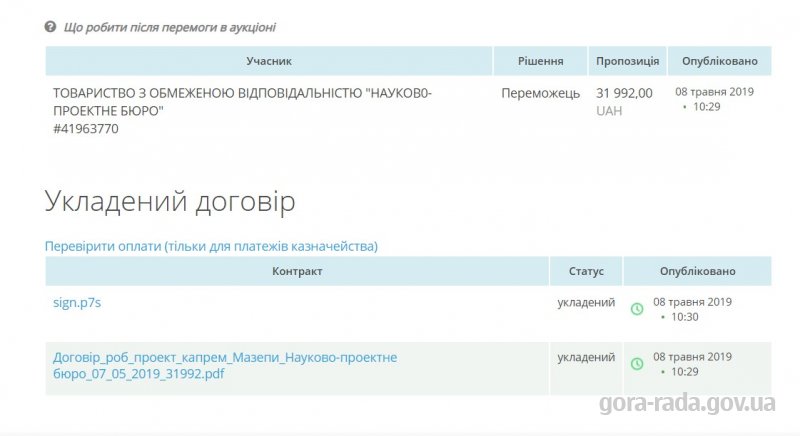Click the 10:30 time in sign.p7s row

click(684, 317)
